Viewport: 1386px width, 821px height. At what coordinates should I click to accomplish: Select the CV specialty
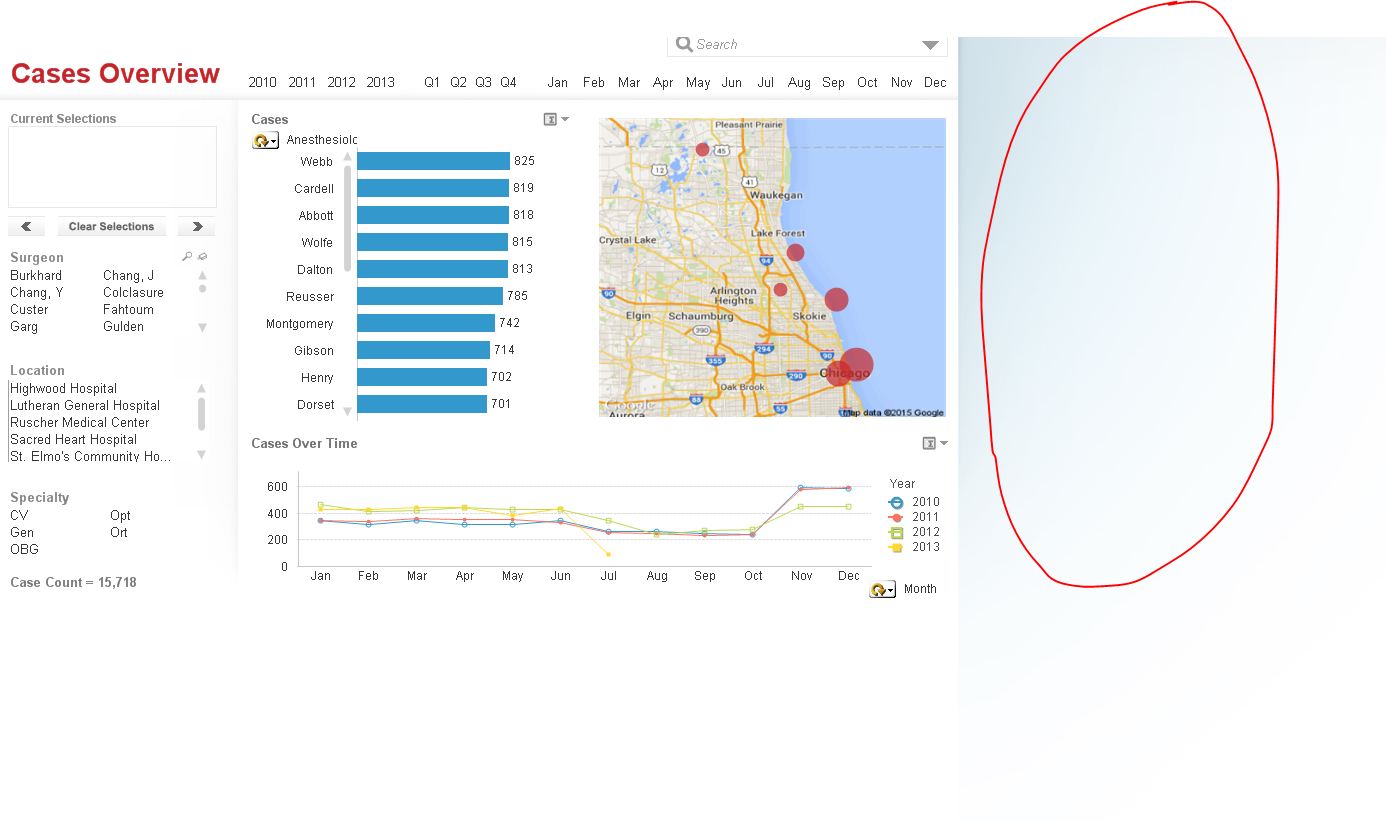click(19, 515)
